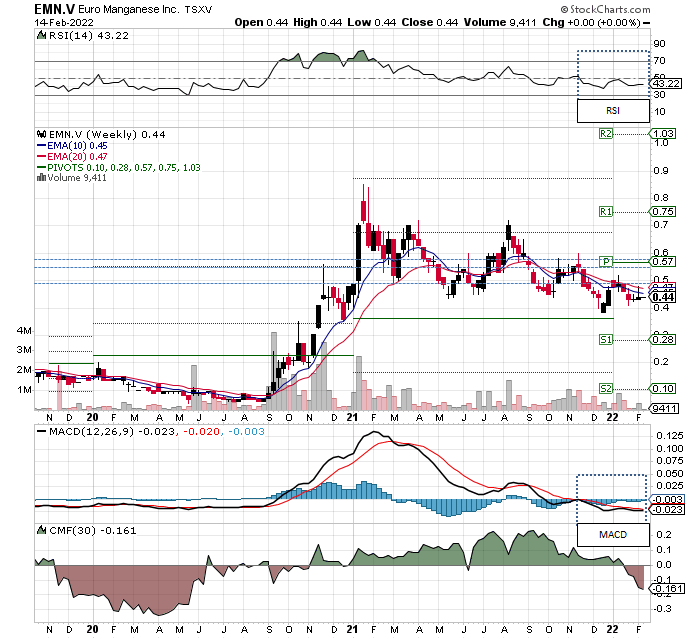Click the 0.44 last price tag
The image size is (700, 639).
click(663, 297)
